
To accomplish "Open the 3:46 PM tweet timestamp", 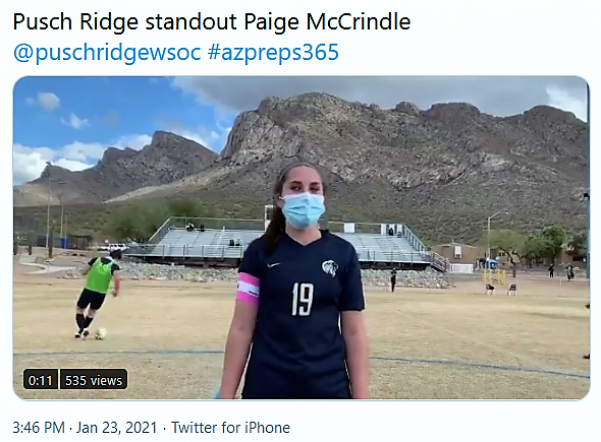I will [38, 427].
